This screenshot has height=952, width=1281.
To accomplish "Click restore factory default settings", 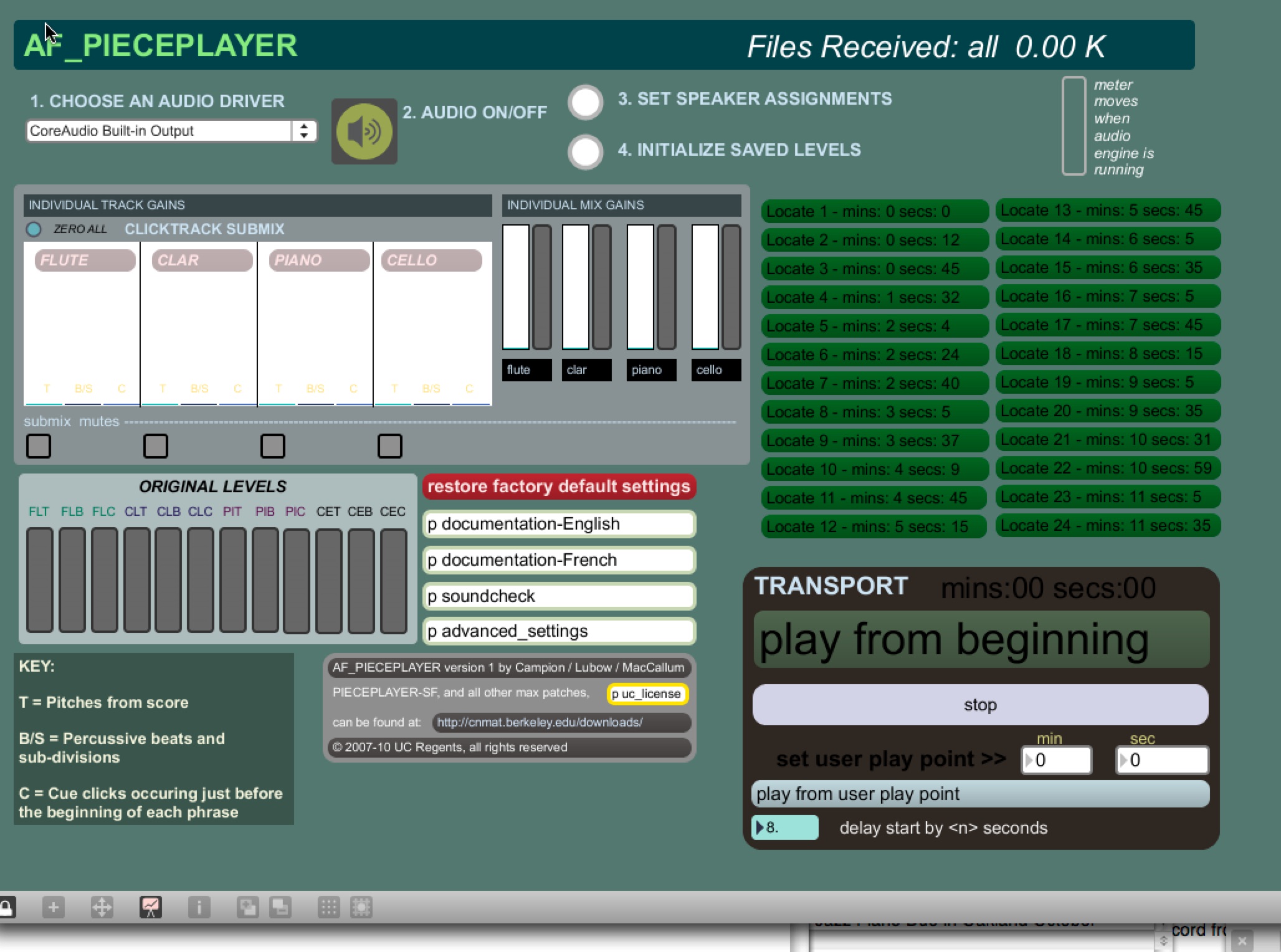I will pos(558,487).
